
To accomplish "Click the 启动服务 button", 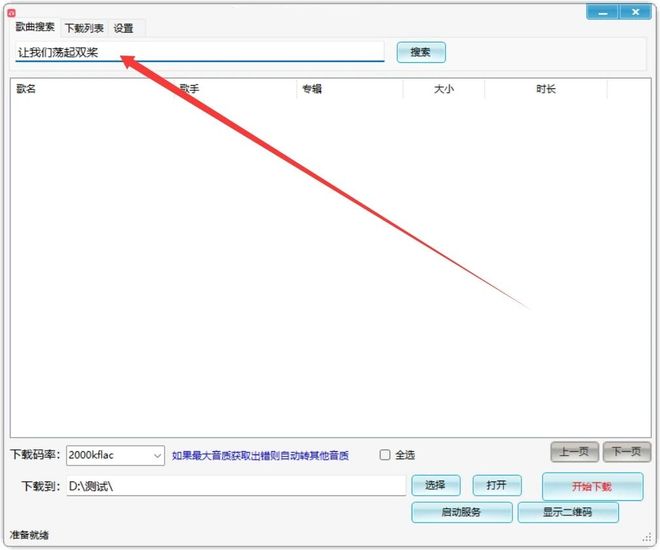I will point(462,512).
